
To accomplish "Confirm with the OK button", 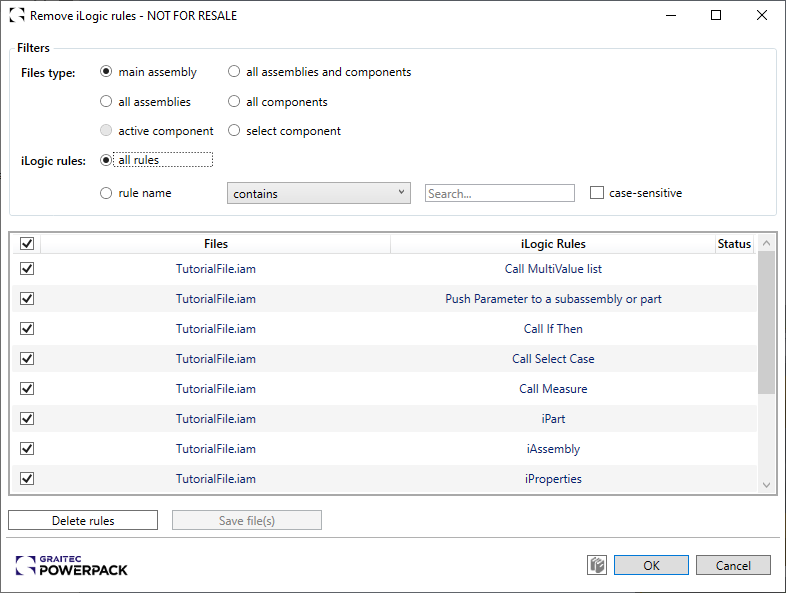I will click(x=651, y=565).
